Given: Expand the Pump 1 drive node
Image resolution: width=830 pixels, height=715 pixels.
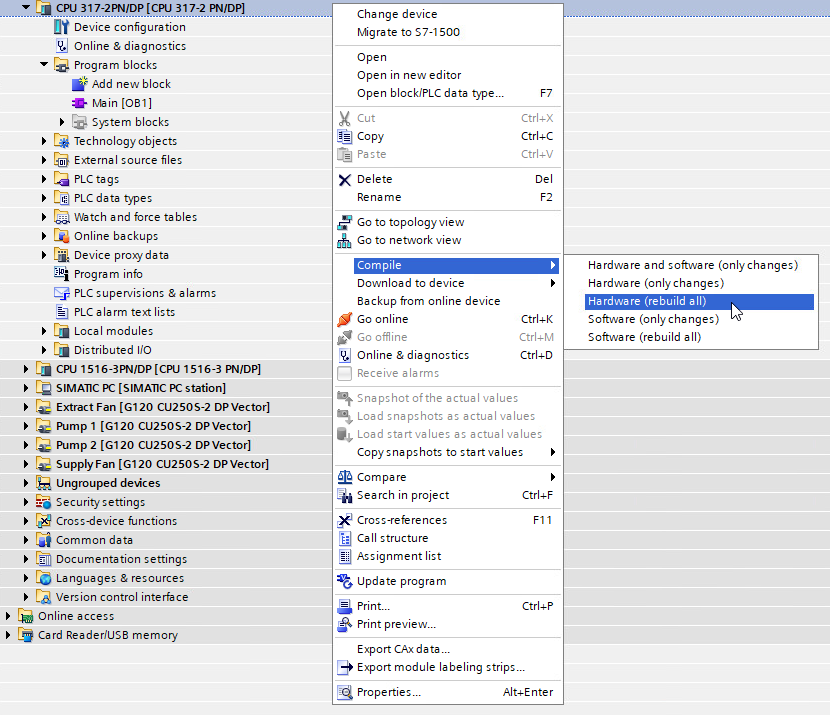Looking at the screenshot, I should 26,426.
